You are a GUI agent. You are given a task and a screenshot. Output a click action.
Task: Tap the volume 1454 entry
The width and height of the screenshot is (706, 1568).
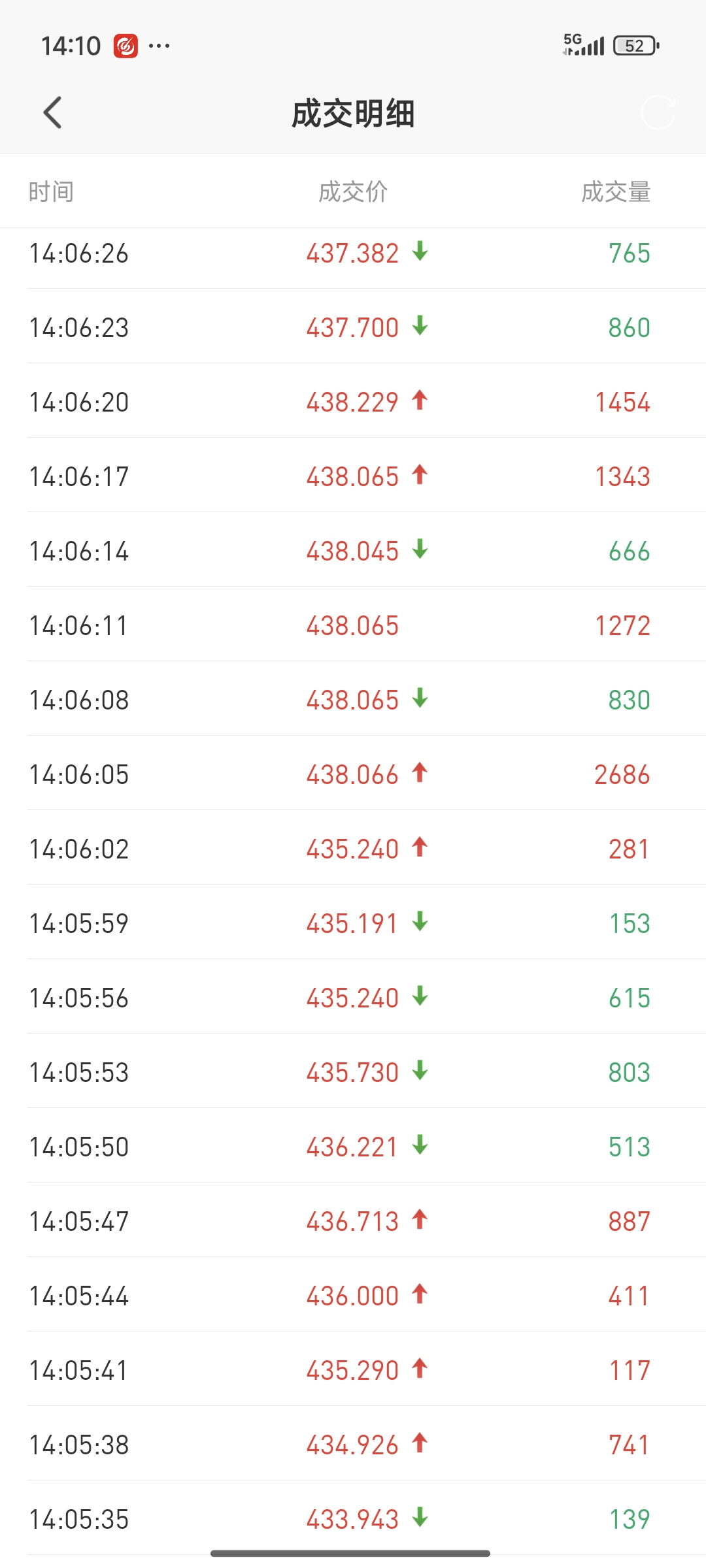[623, 402]
